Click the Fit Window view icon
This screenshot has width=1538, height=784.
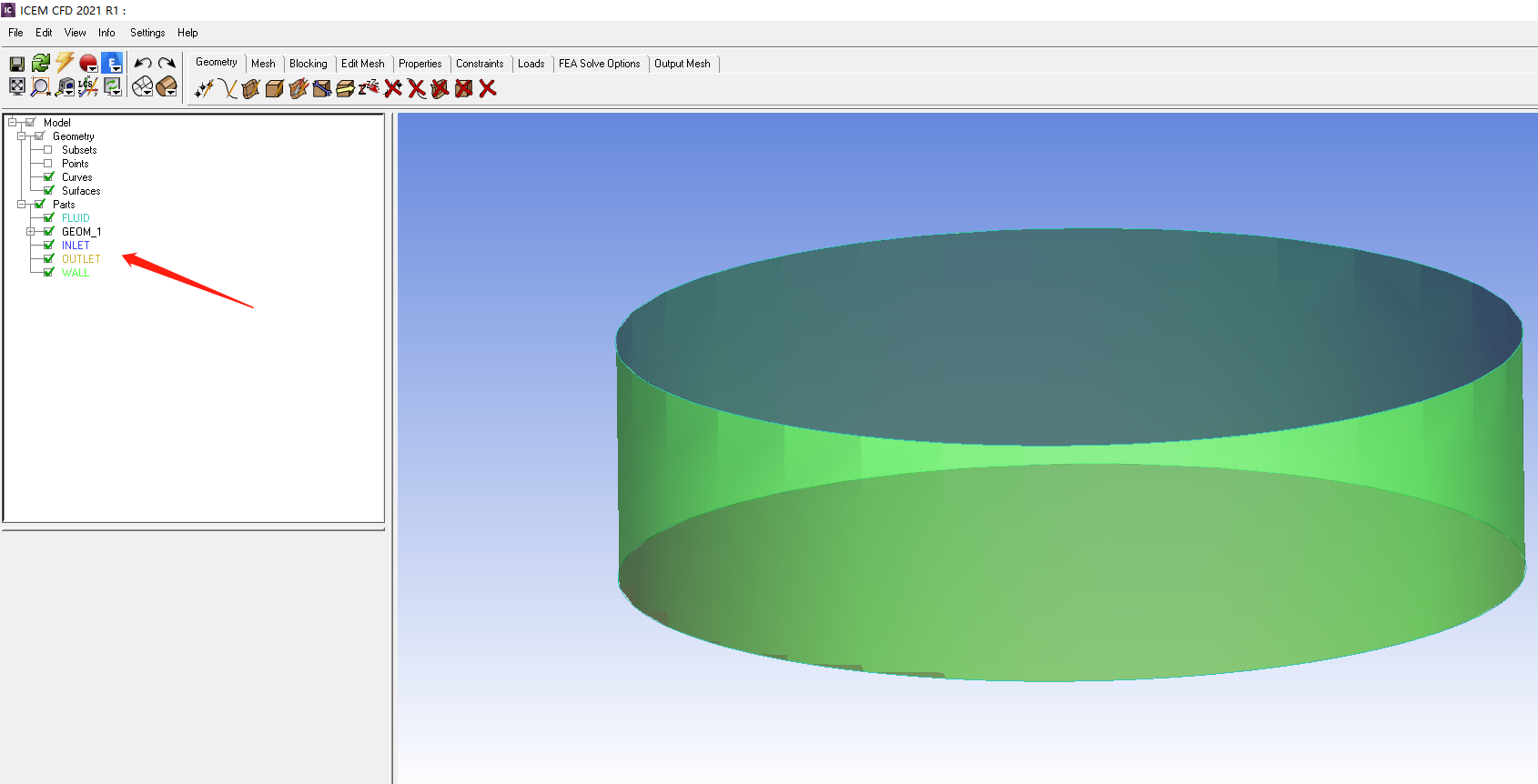[16, 86]
